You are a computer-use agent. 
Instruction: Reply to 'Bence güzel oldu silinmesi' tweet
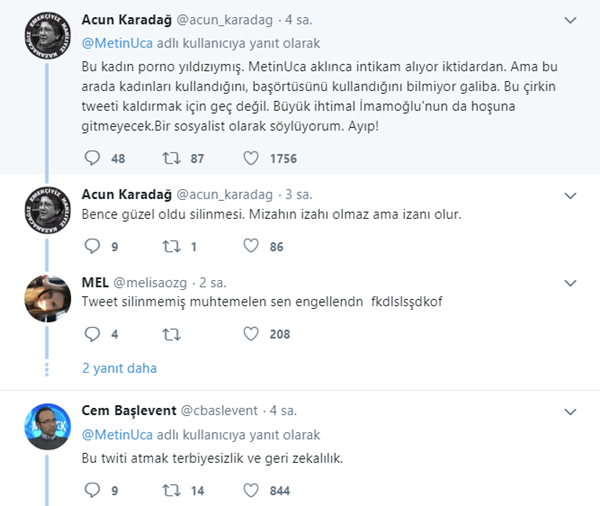click(x=92, y=245)
